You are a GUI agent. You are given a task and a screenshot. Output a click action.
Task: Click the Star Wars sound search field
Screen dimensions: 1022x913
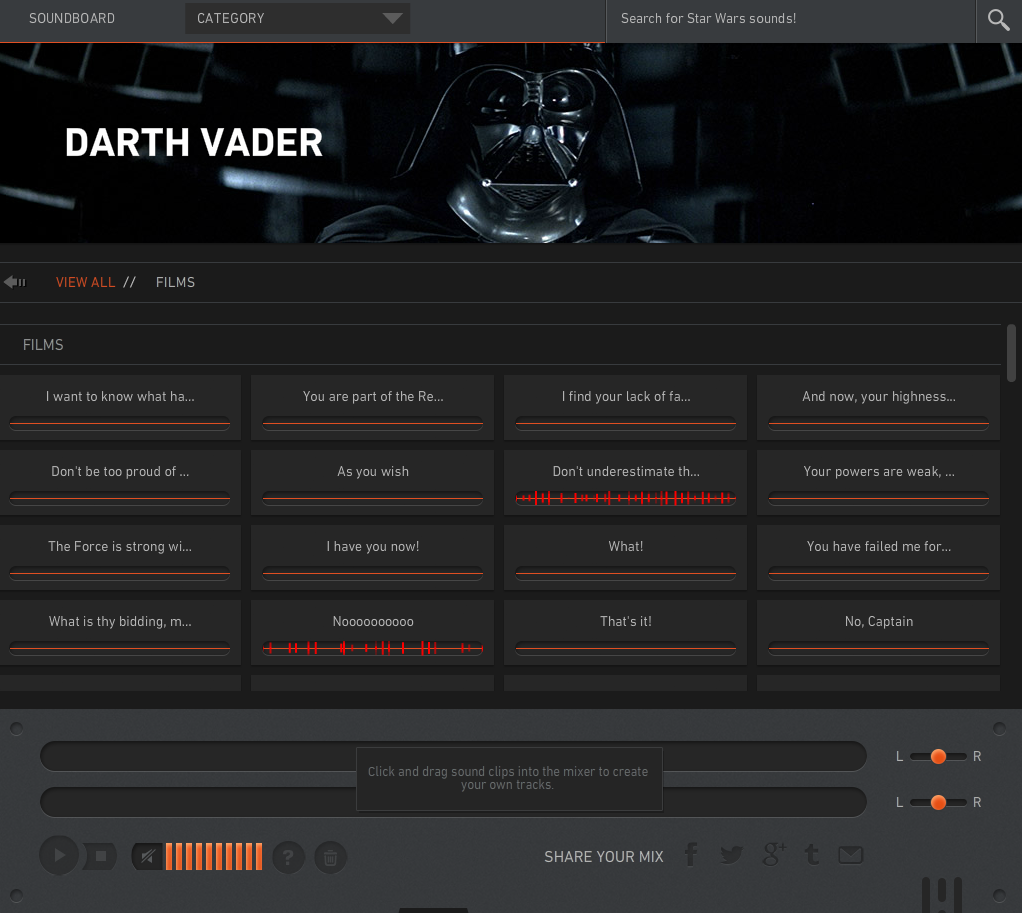[x=791, y=19]
